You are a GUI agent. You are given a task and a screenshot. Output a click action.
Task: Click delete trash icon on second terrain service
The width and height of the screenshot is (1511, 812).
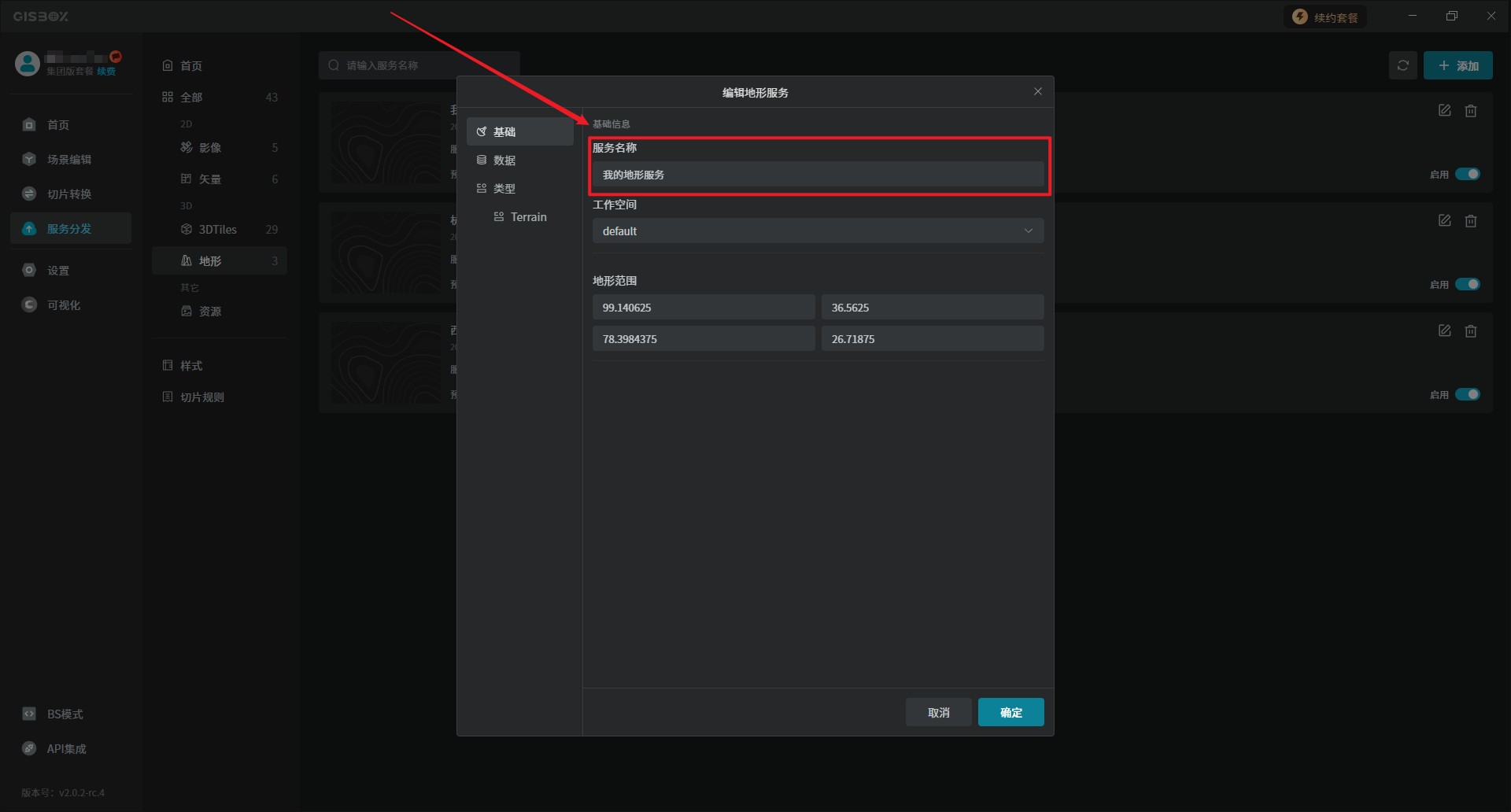coord(1470,221)
